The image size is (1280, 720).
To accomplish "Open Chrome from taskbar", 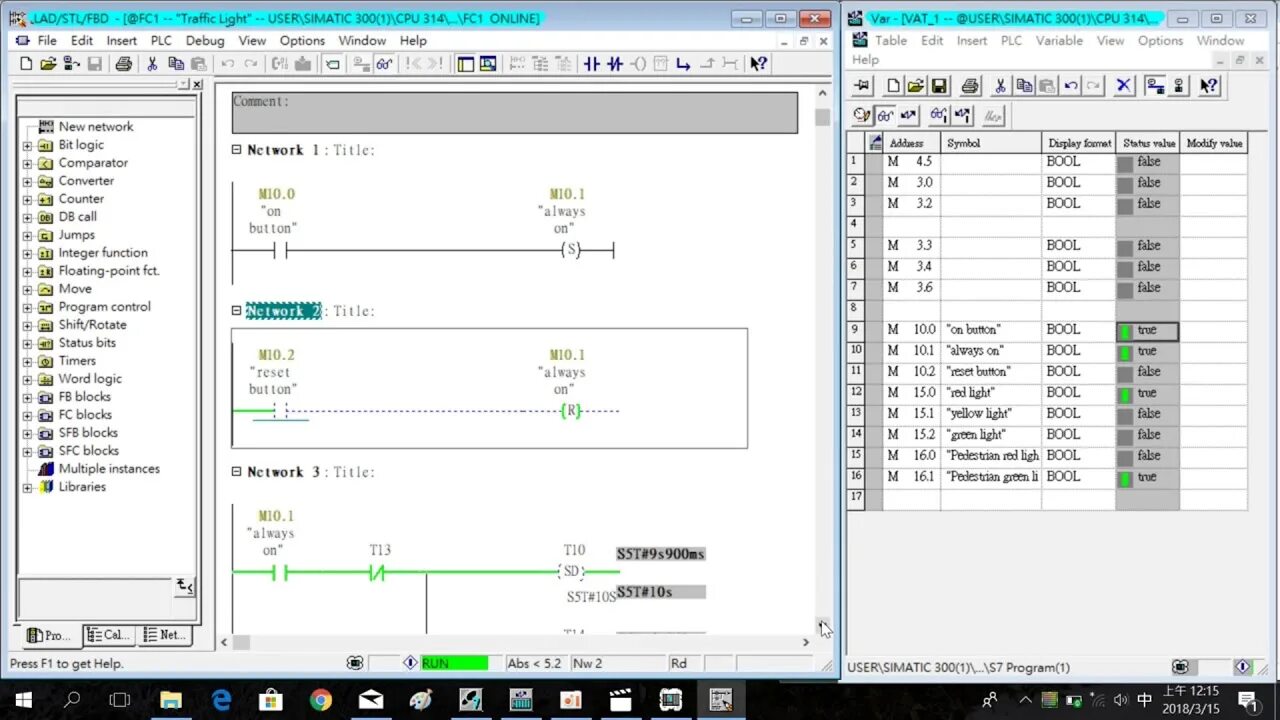I will [x=321, y=700].
